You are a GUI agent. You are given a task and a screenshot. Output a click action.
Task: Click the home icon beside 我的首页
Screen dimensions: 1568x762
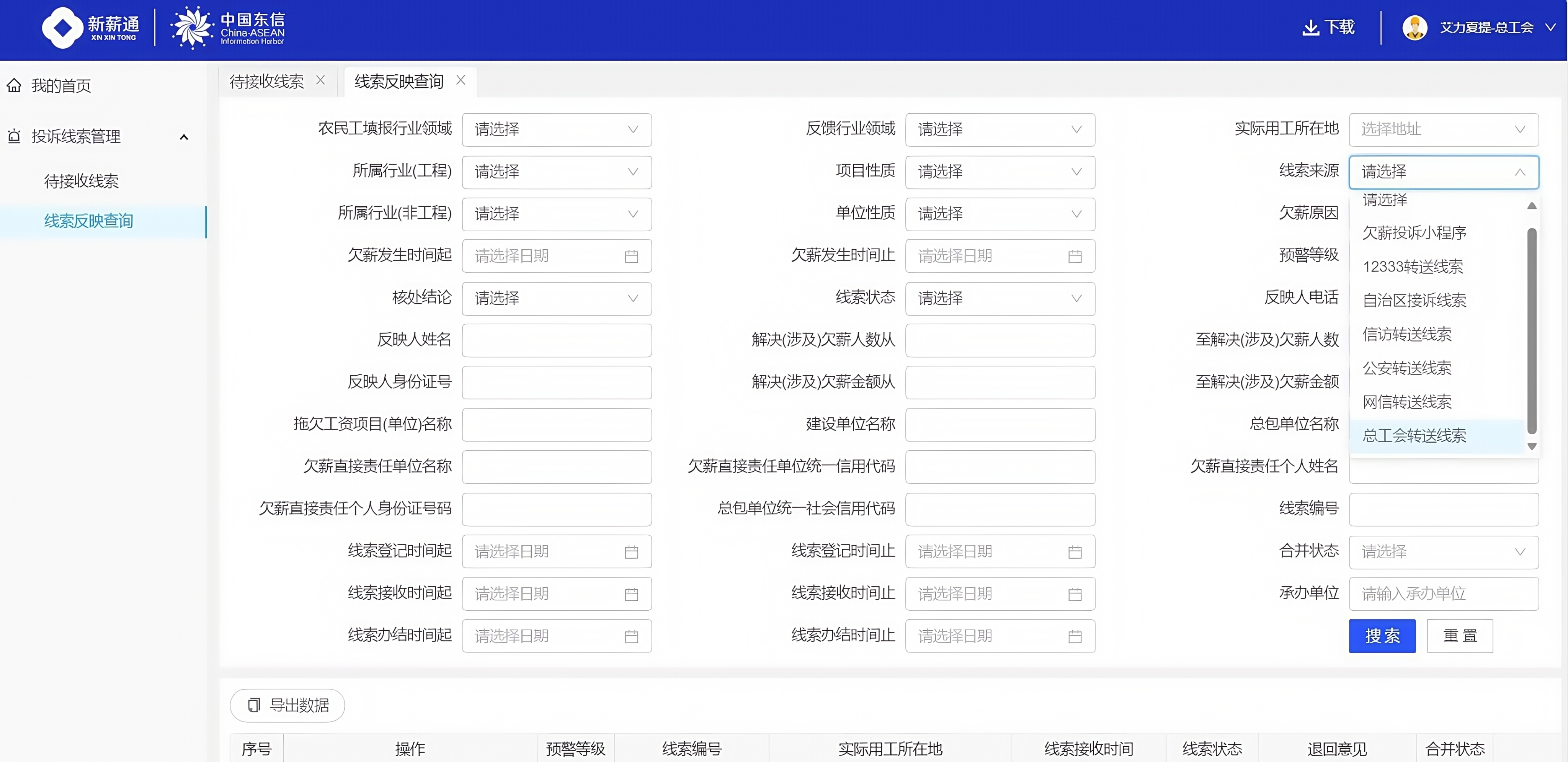pyautogui.click(x=14, y=85)
